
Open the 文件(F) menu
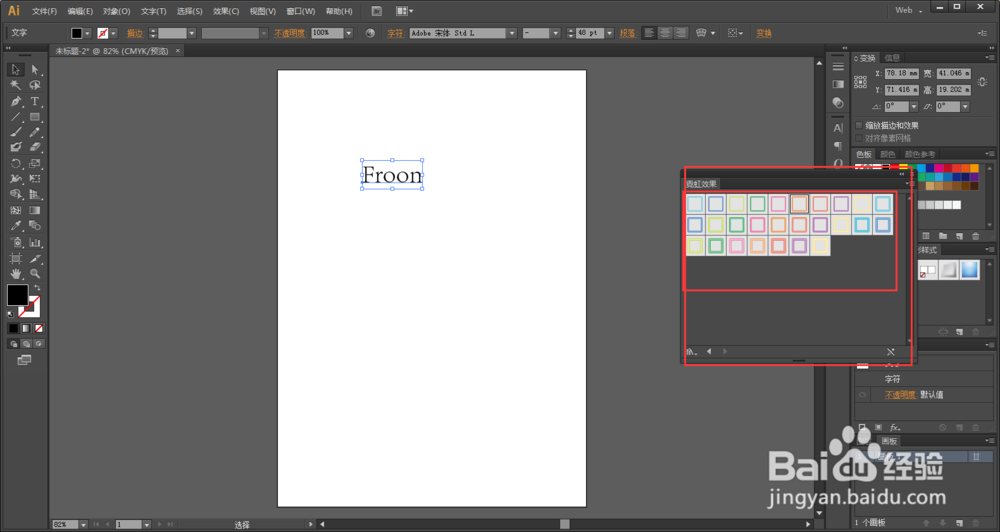[44, 11]
